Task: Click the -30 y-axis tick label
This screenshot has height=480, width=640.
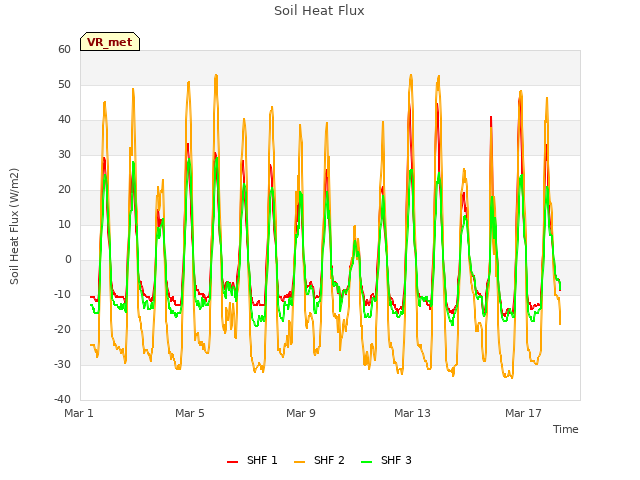Action: (x=62, y=364)
